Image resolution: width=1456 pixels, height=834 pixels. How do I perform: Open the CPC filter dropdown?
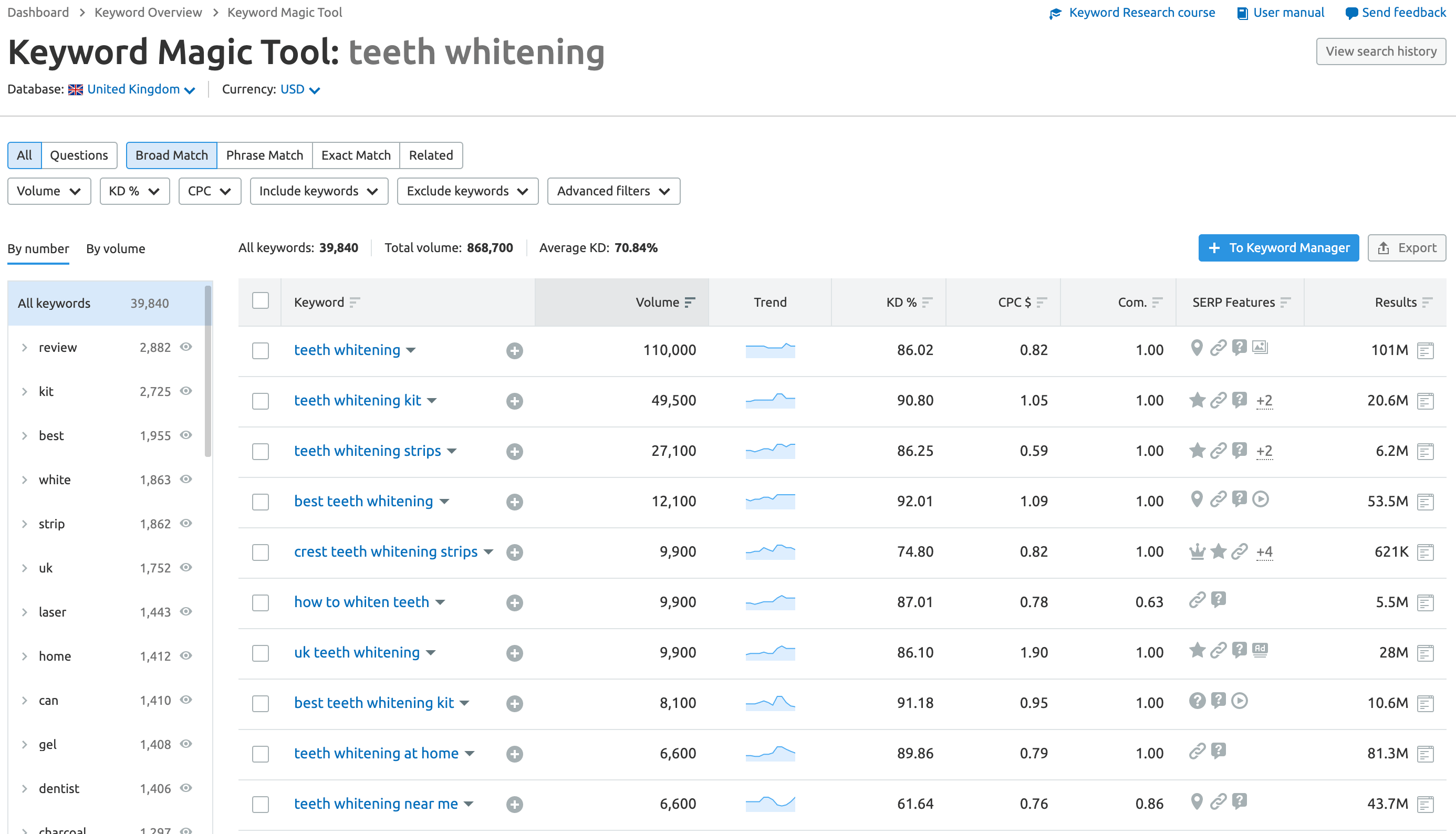point(210,191)
